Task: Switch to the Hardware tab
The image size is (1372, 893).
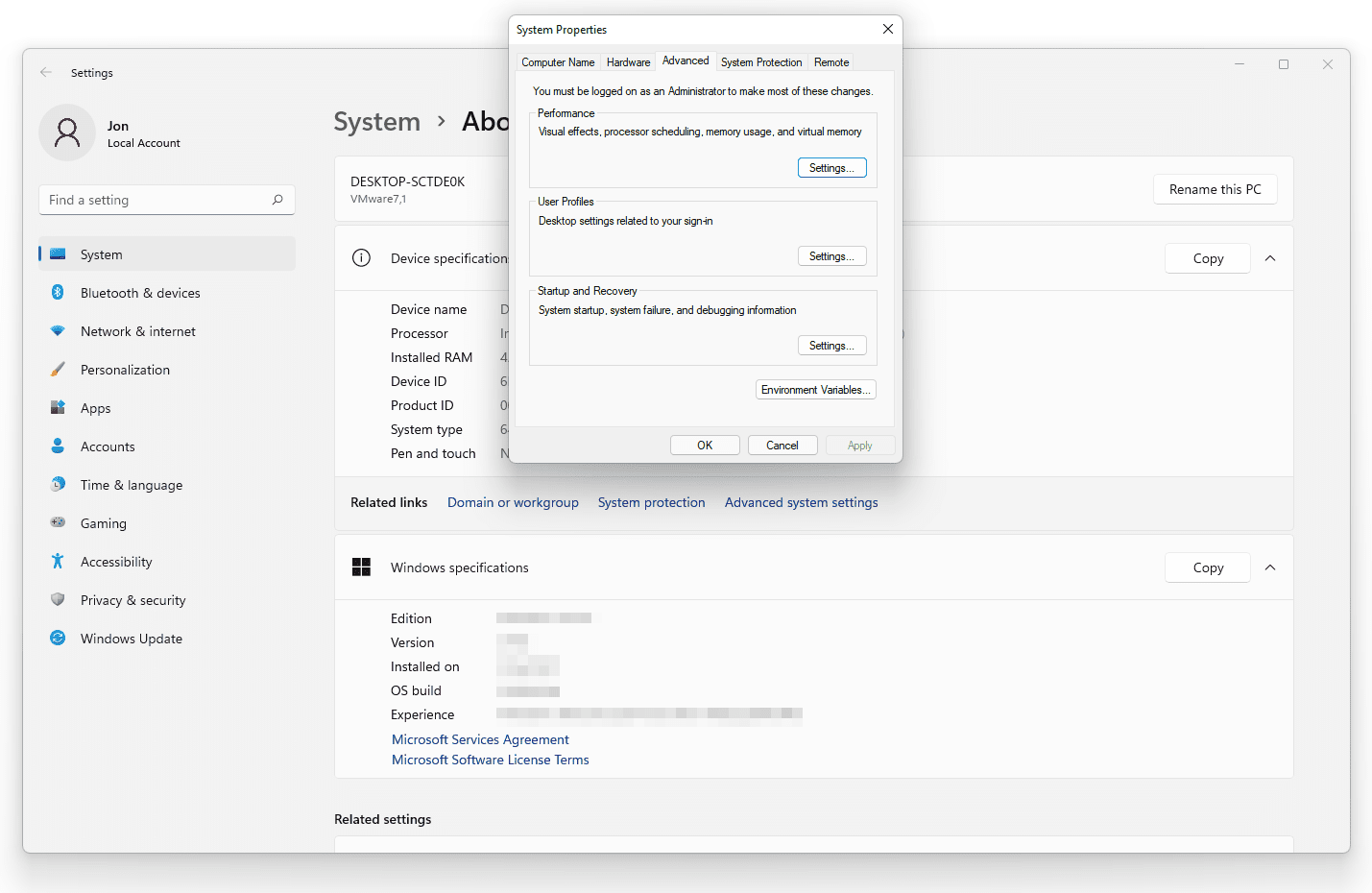Action: (629, 62)
